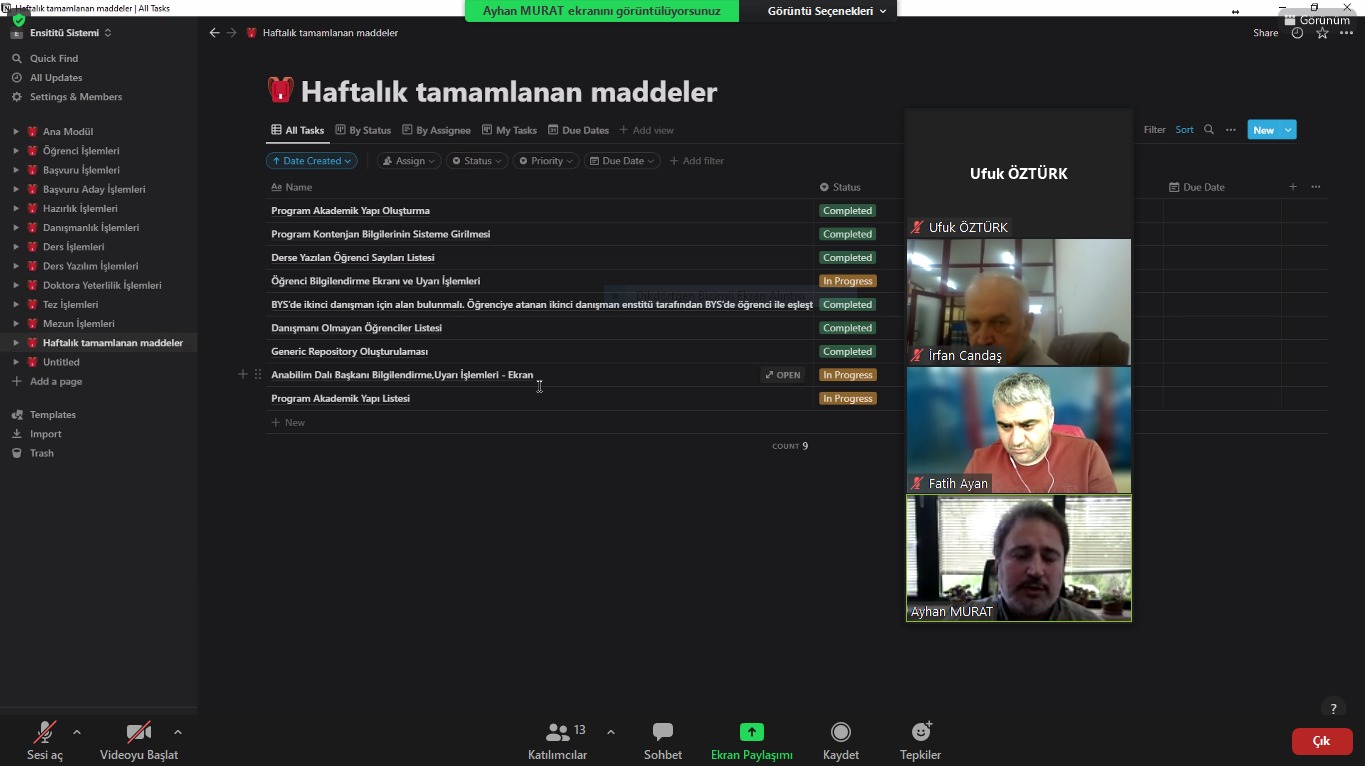Screen dimensions: 1365x766
Task: Open the Sohbet chat panel
Action: click(662, 740)
